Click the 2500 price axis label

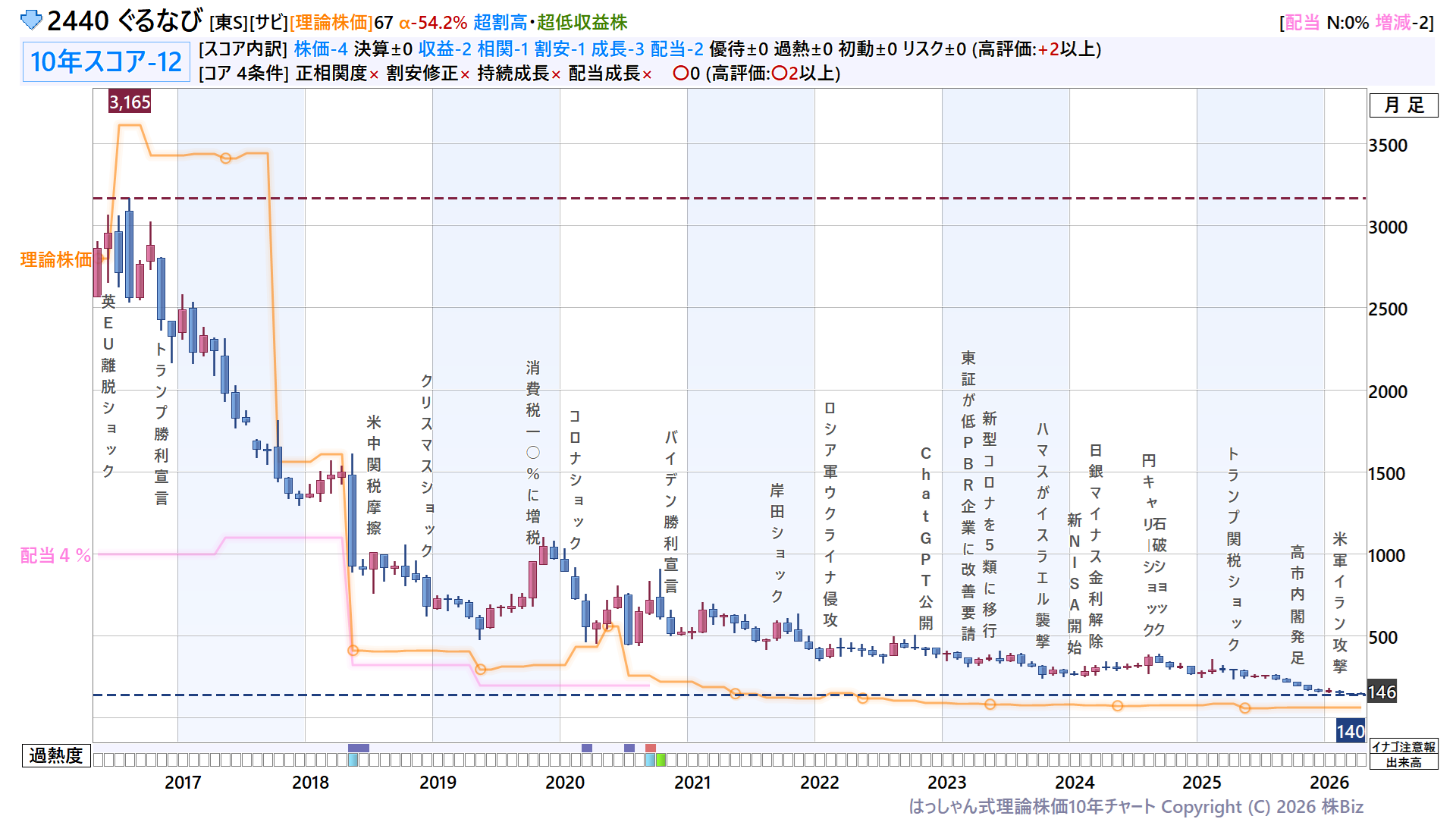click(1388, 309)
